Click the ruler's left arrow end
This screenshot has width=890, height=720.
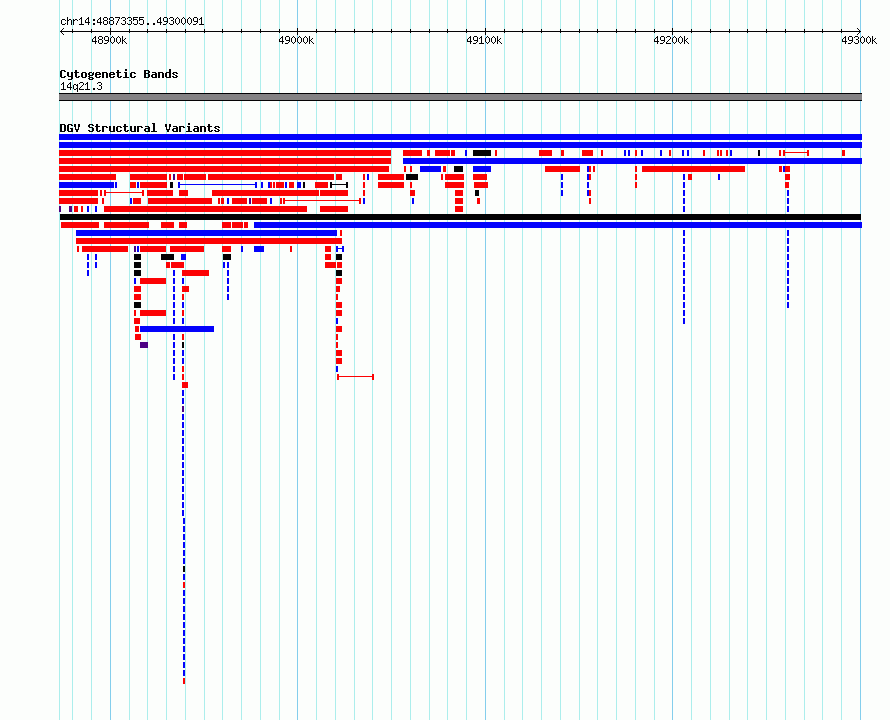pos(62,31)
